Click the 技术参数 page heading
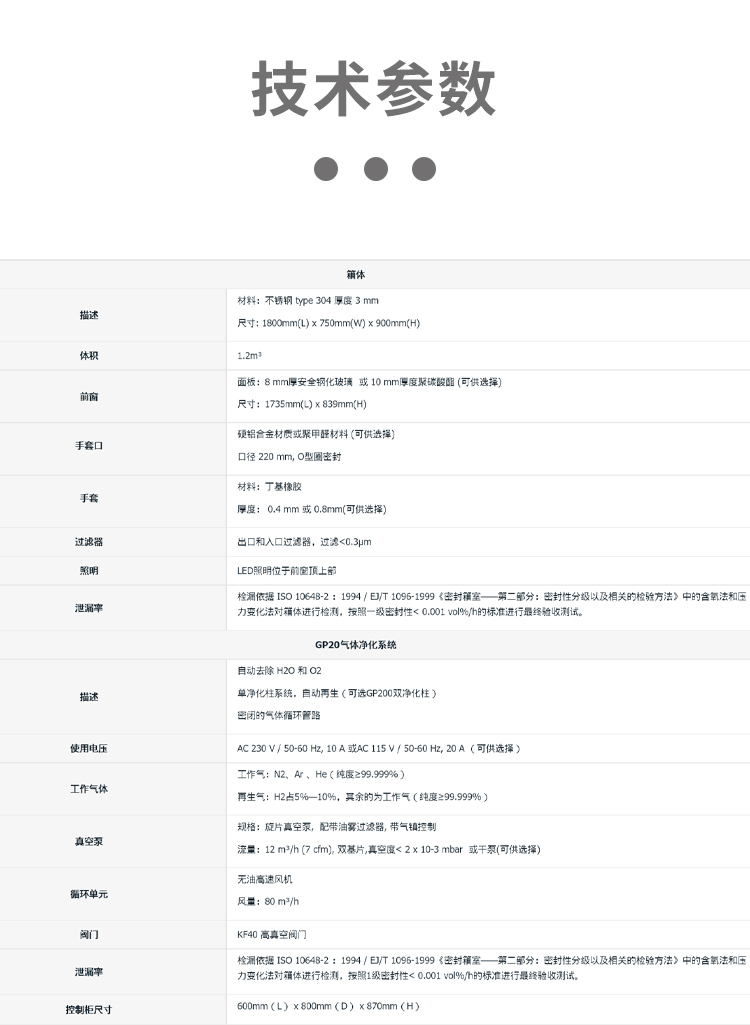The image size is (750, 1025). tap(374, 89)
